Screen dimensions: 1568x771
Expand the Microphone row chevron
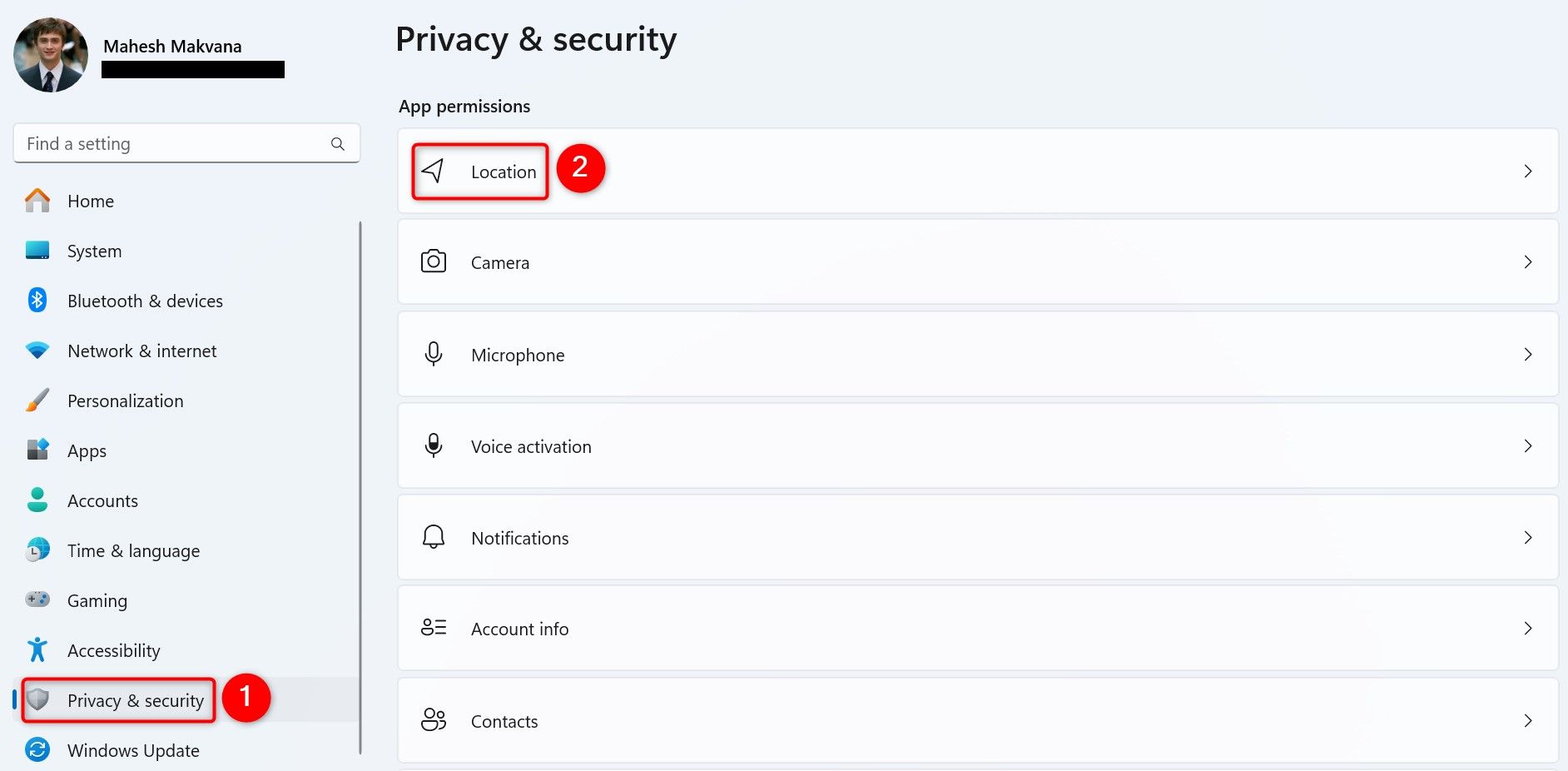[1527, 354]
